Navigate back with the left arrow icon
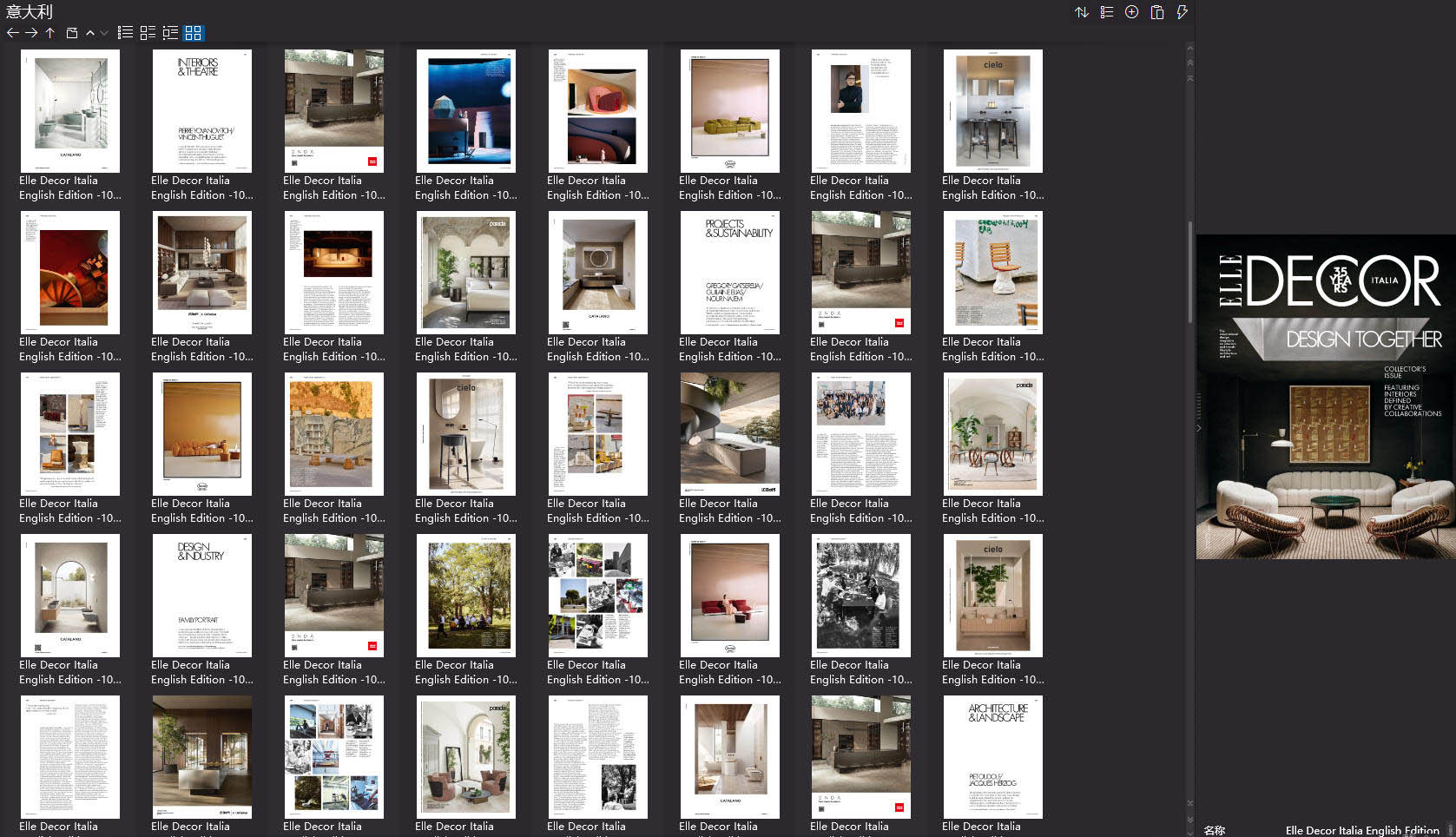Image resolution: width=1456 pixels, height=837 pixels. click(12, 33)
